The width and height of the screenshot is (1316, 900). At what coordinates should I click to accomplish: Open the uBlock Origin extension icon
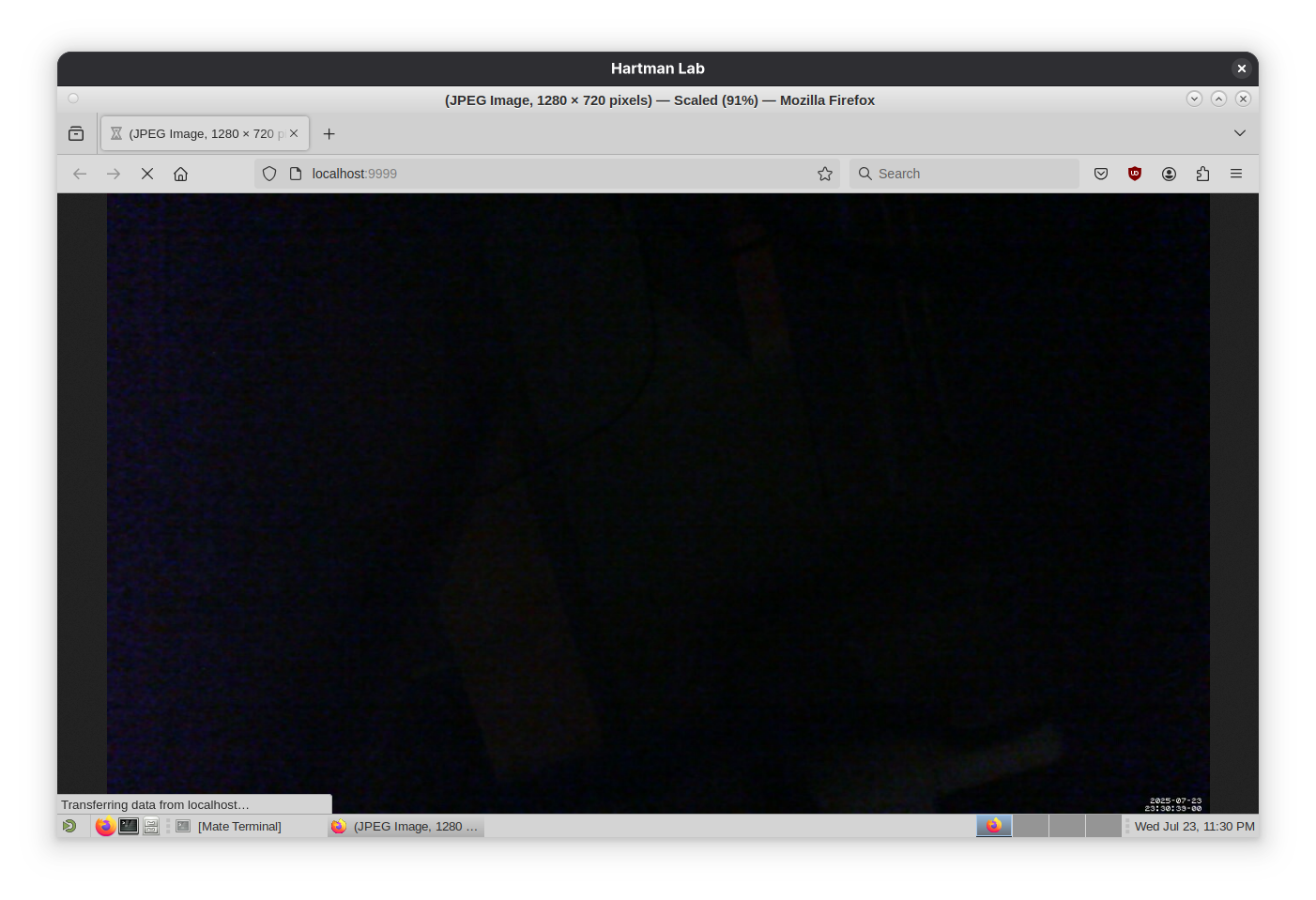1135,174
